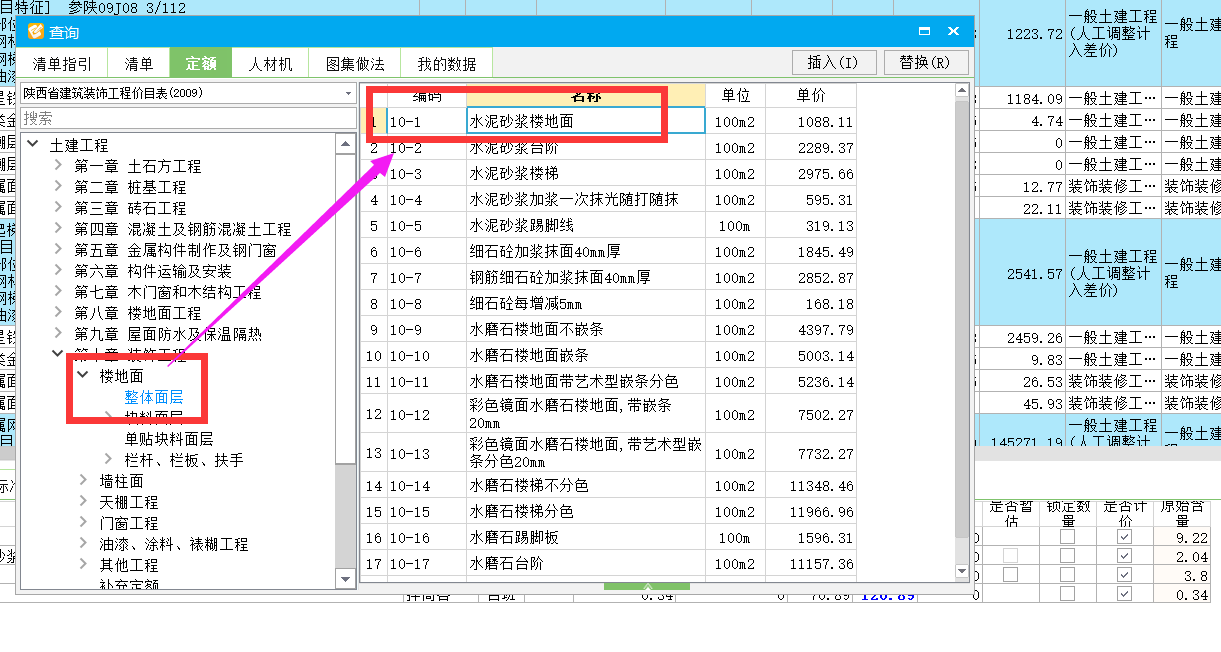The height and width of the screenshot is (652, 1221).
Task: Switch to the 我的数据 tab
Action: pos(446,64)
